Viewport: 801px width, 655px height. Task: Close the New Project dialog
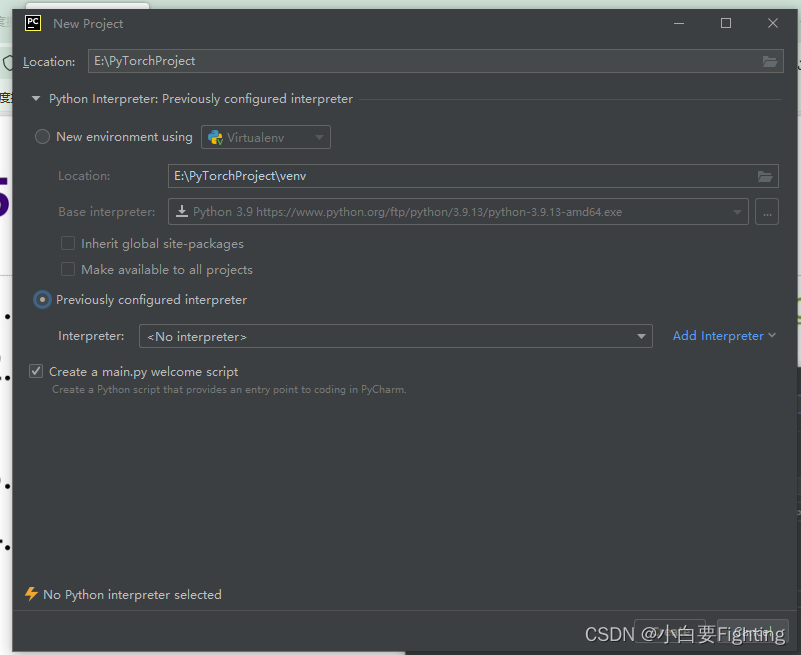(773, 24)
